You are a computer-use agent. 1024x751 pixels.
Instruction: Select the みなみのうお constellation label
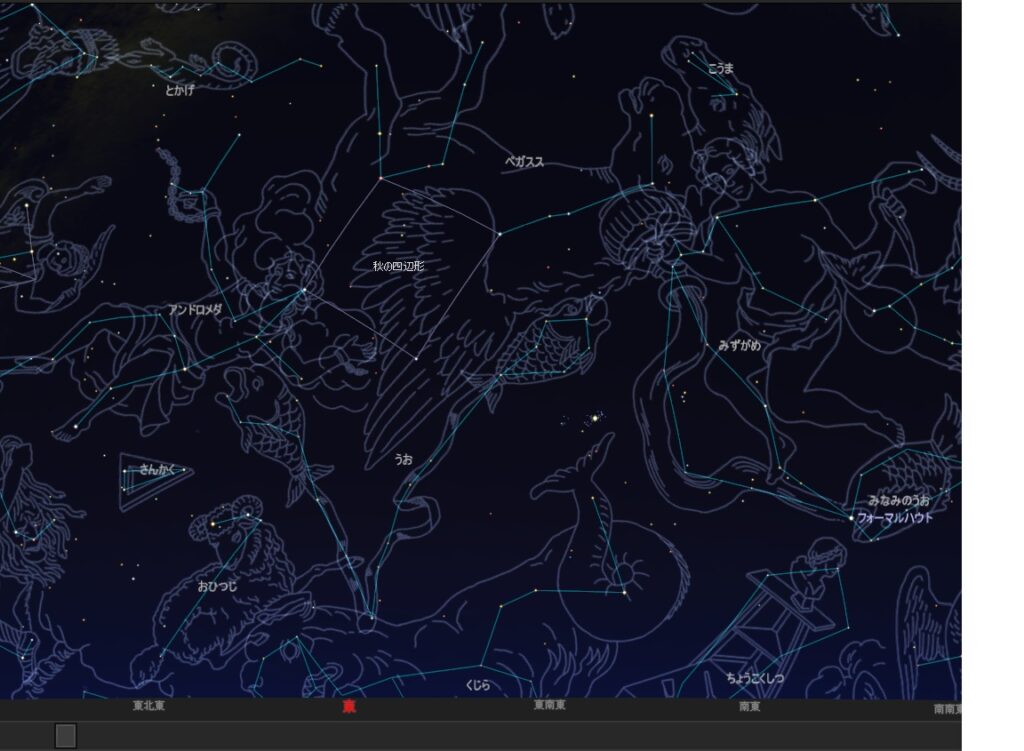898,500
